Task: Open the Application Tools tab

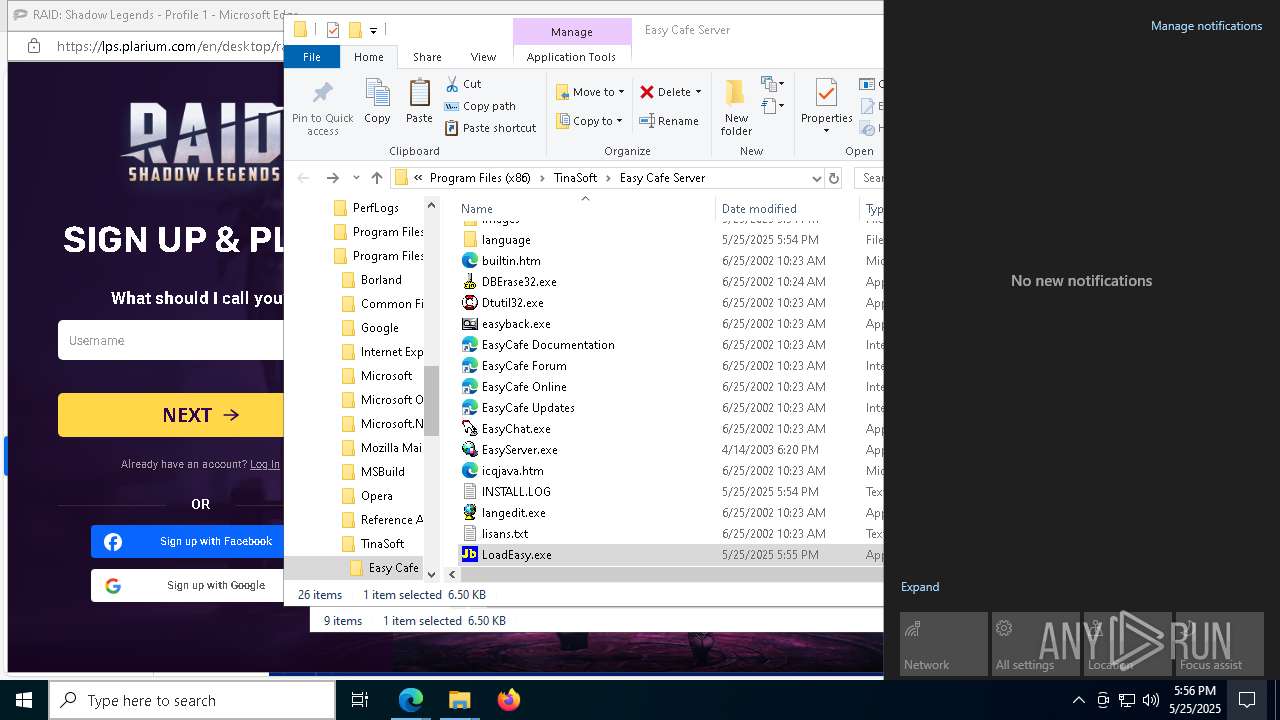Action: point(571,57)
